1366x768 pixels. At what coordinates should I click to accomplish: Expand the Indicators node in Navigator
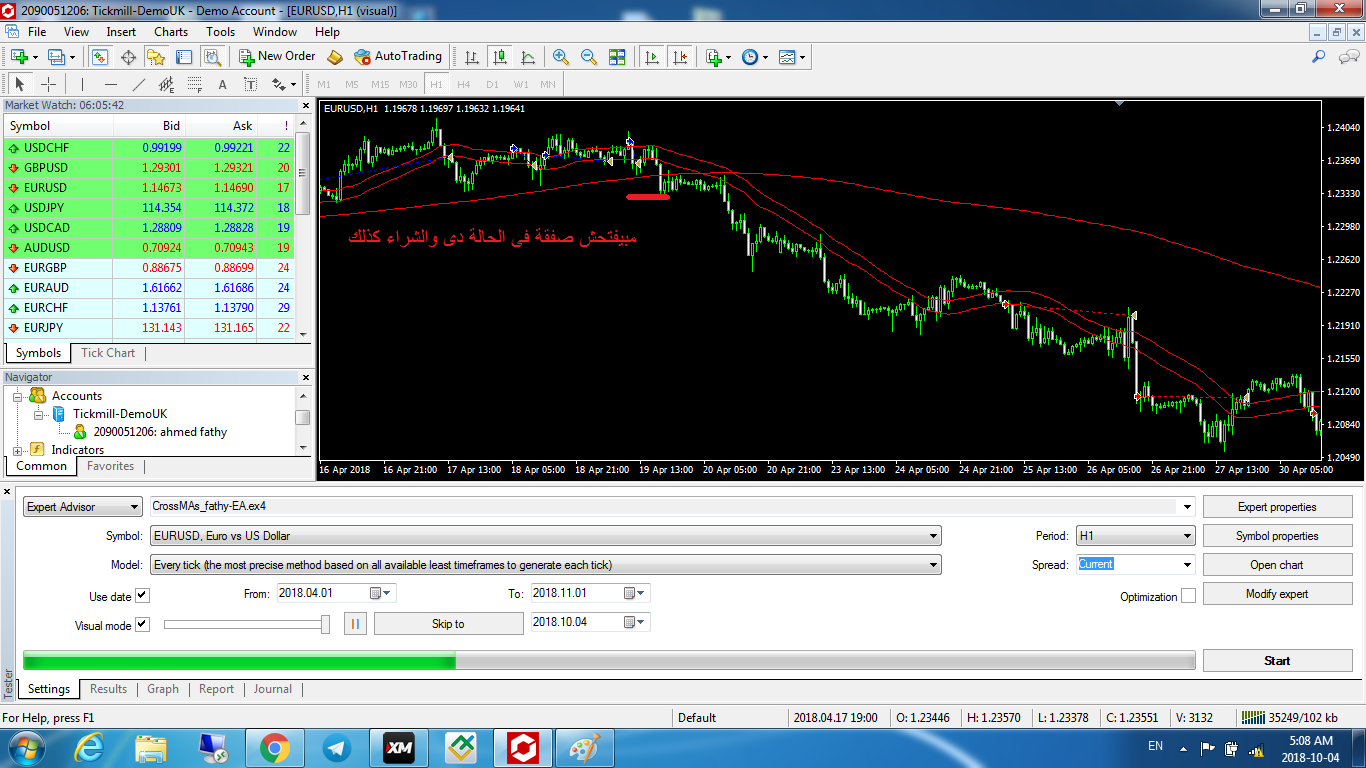[20, 450]
